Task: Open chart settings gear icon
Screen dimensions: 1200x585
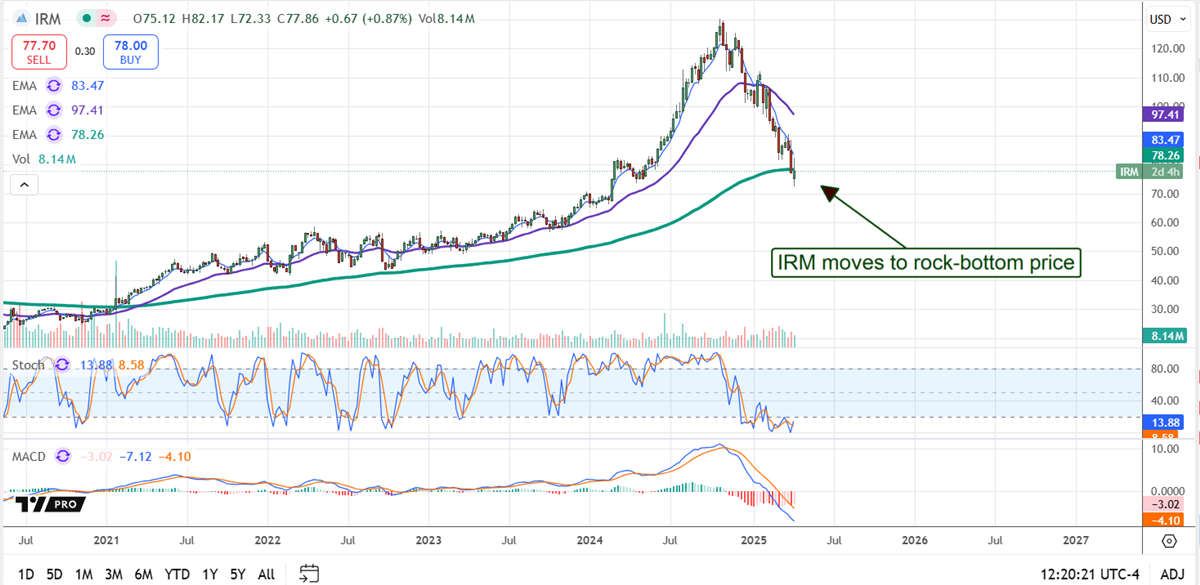Action: point(1169,541)
